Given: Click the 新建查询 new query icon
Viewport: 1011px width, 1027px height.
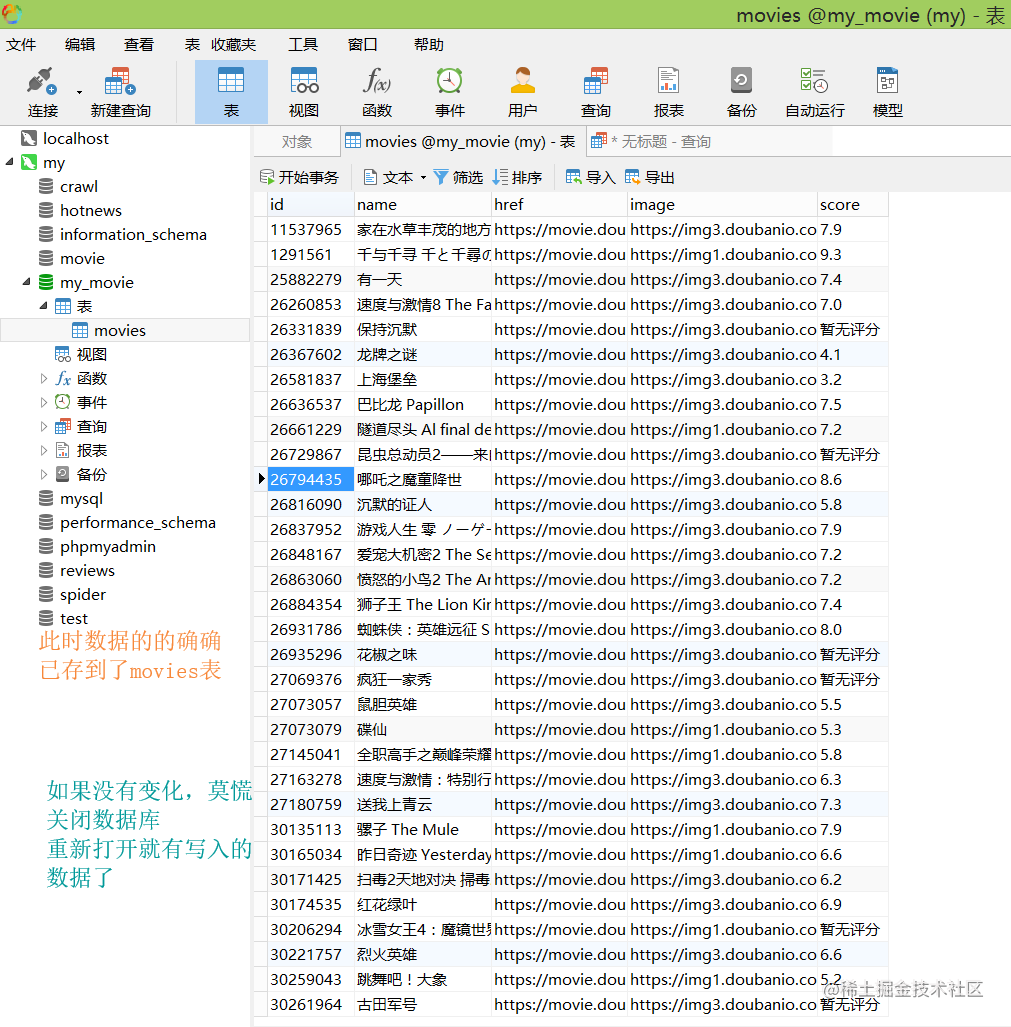Looking at the screenshot, I should 120,92.
